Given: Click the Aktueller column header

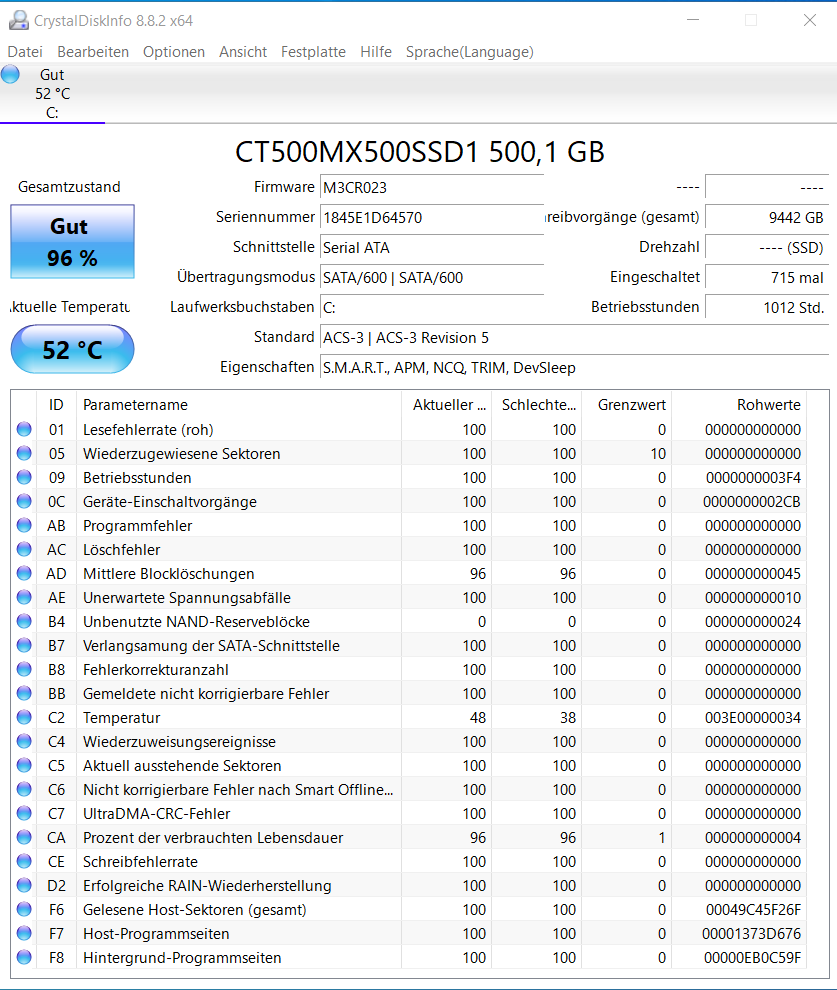Looking at the screenshot, I should click(447, 405).
